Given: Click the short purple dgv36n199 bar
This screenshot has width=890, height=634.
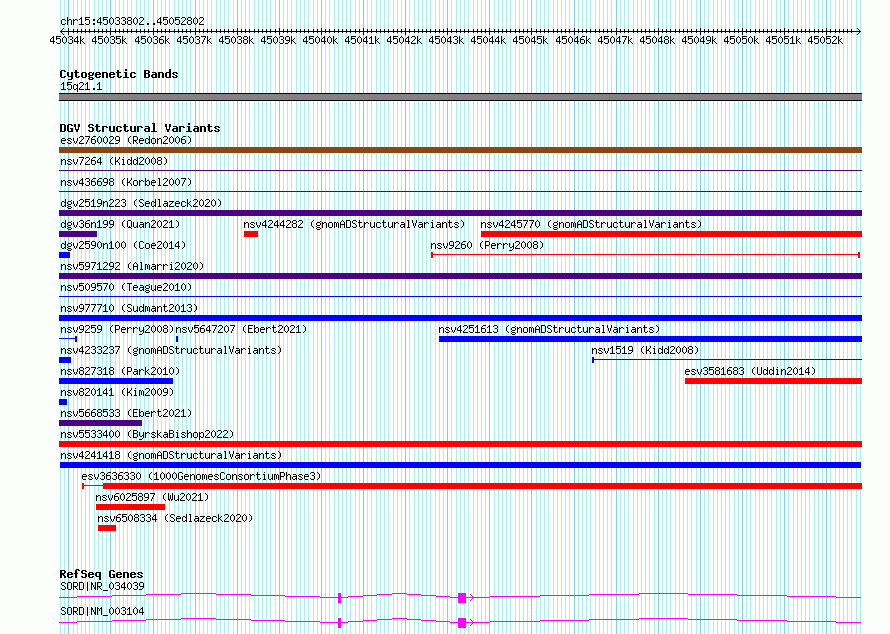Looking at the screenshot, I should (x=78, y=234).
